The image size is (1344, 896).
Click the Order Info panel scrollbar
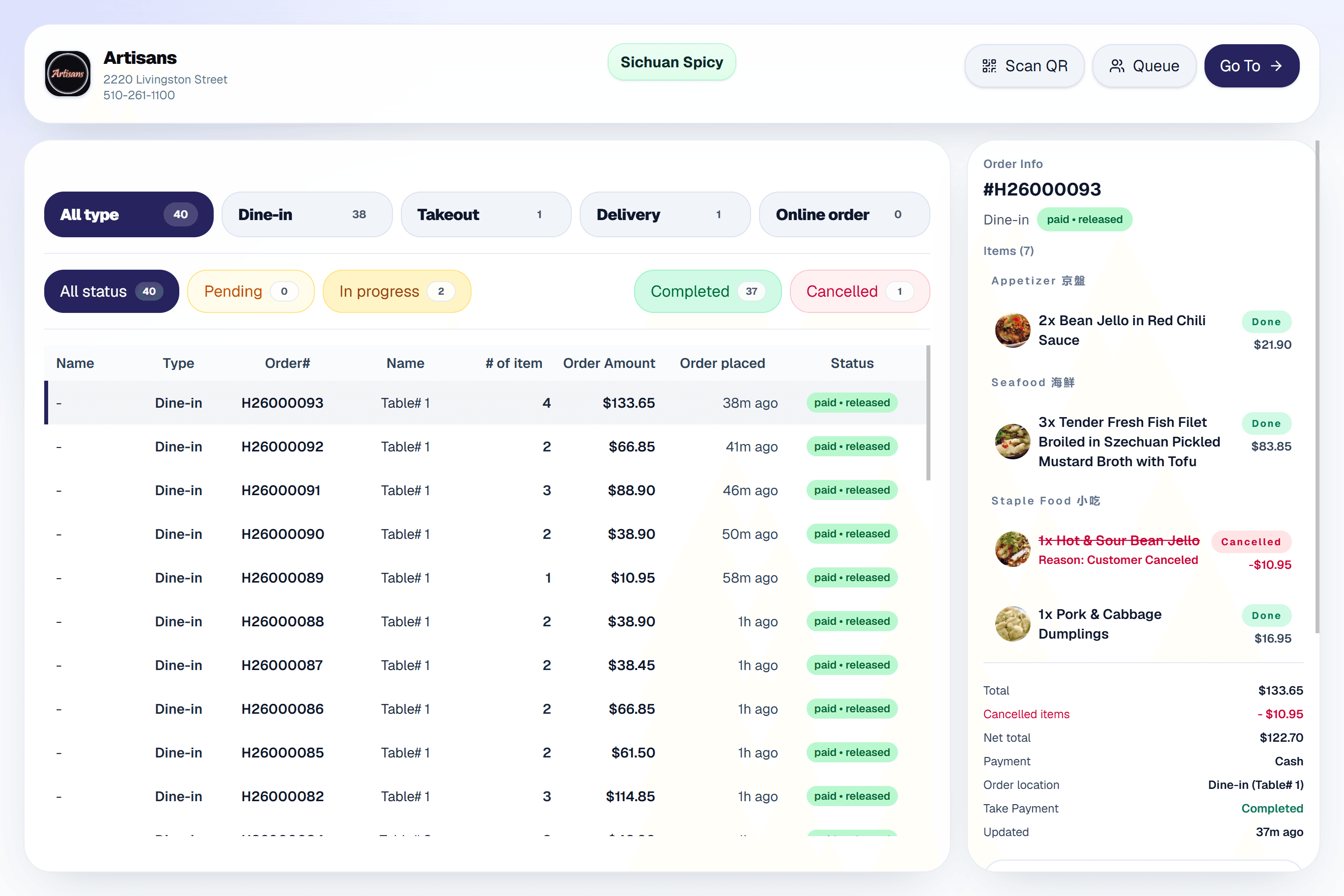(1317, 387)
